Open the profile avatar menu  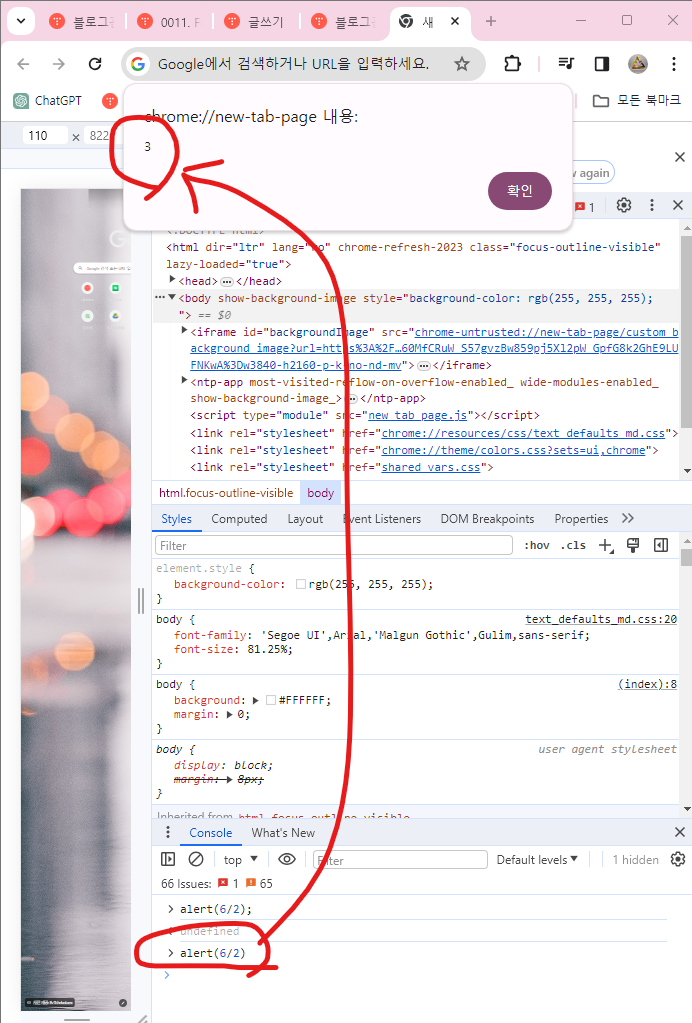(x=637, y=64)
